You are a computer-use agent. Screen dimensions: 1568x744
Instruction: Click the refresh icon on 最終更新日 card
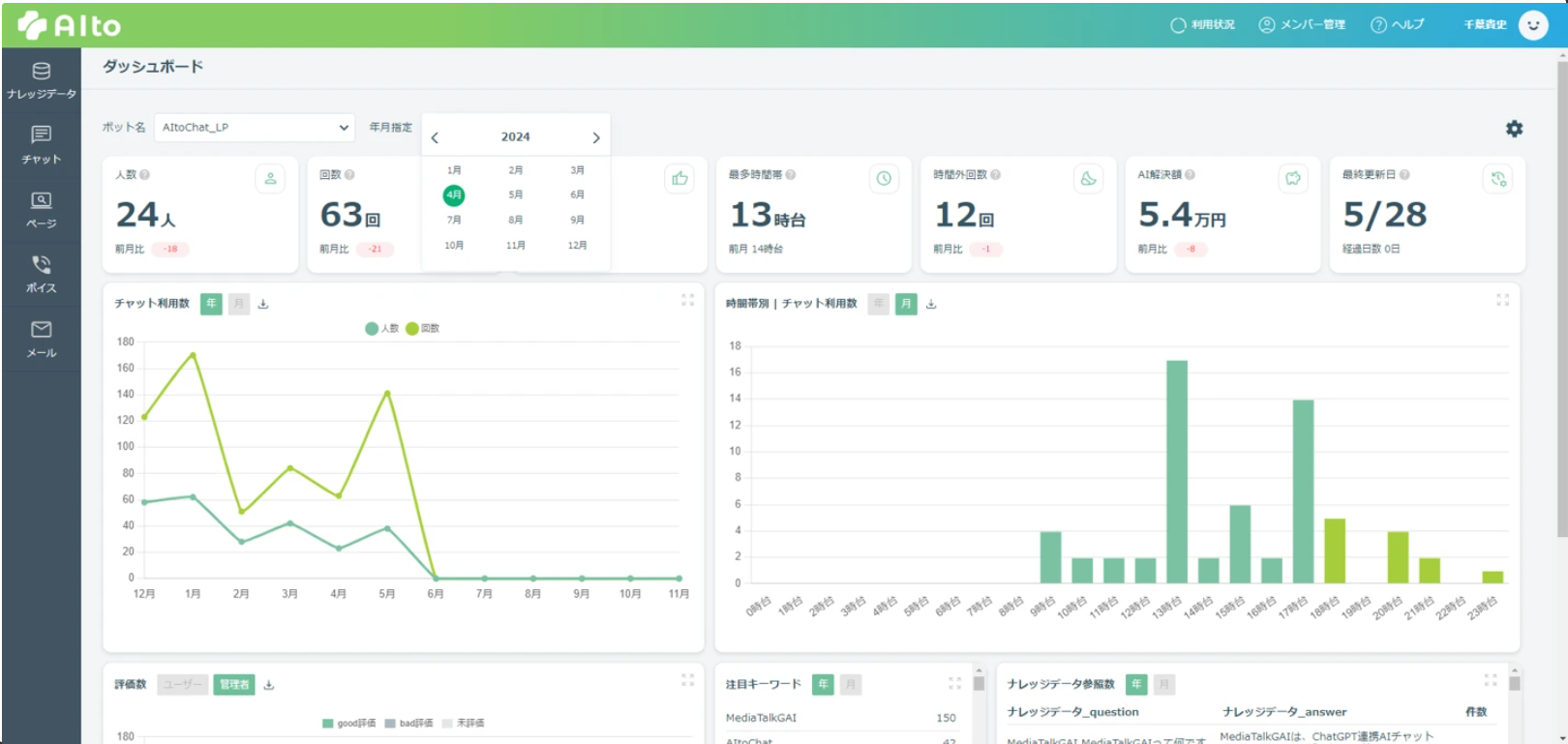click(x=1498, y=179)
